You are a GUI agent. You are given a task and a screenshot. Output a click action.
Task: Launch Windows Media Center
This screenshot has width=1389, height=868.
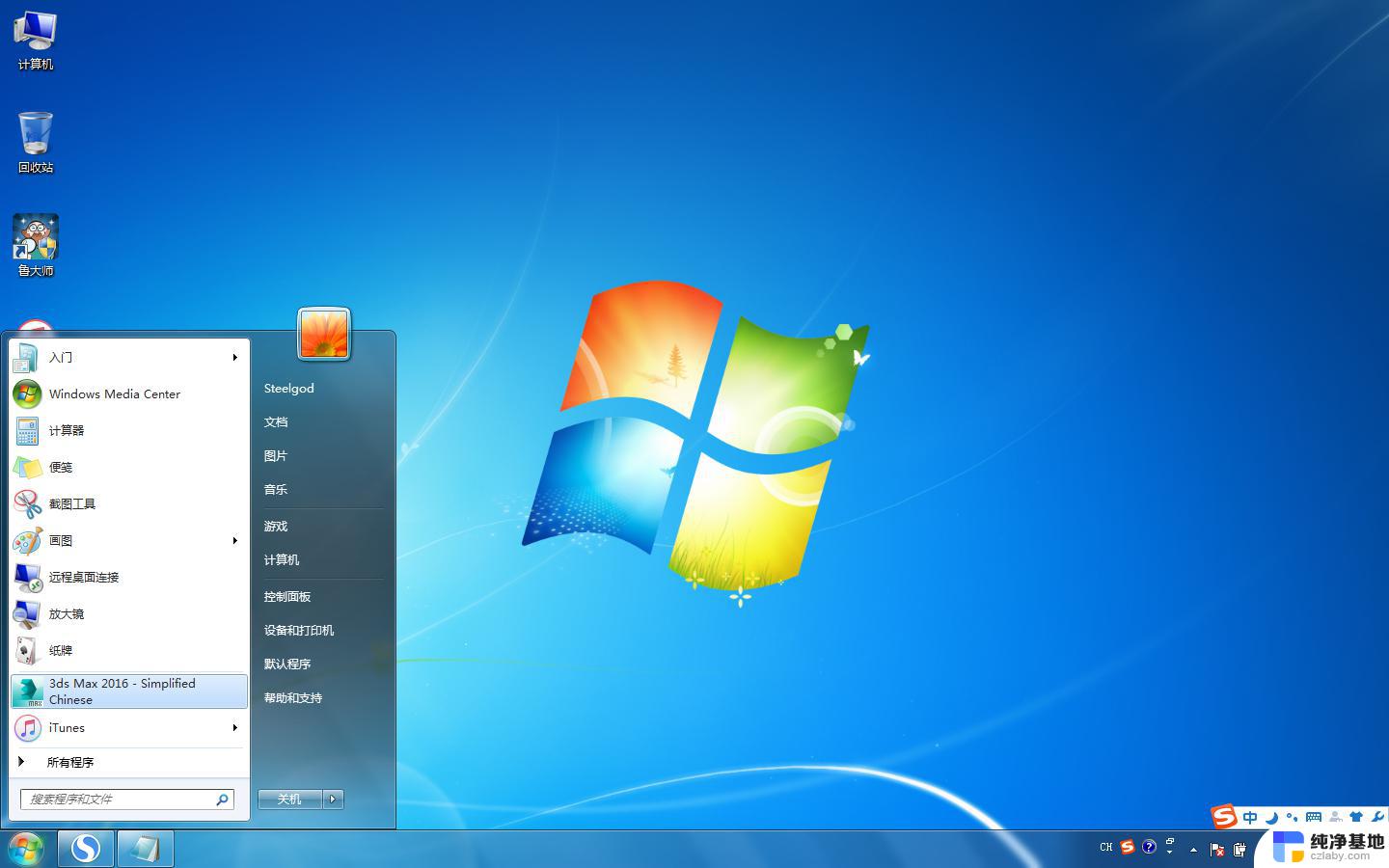128,393
